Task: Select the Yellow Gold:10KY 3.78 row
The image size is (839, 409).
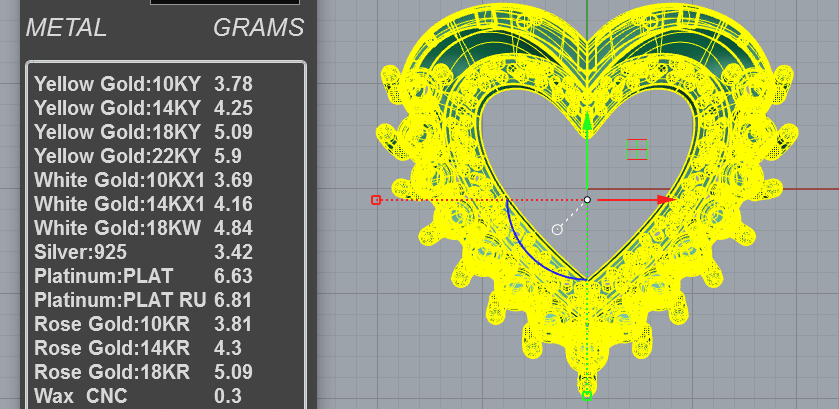Action: (143, 84)
